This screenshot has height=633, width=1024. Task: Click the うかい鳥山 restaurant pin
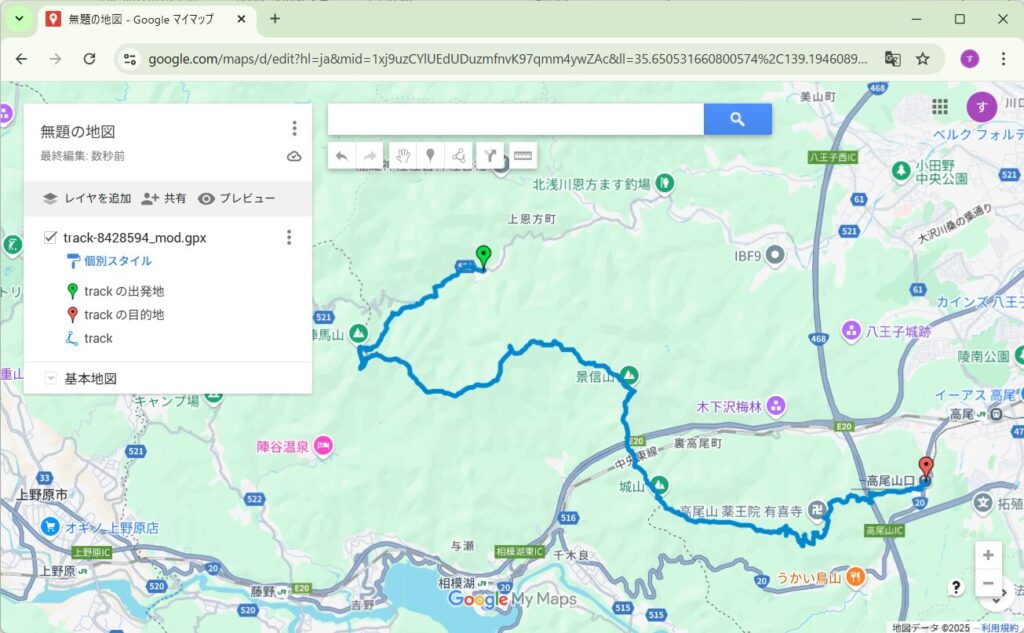856,577
